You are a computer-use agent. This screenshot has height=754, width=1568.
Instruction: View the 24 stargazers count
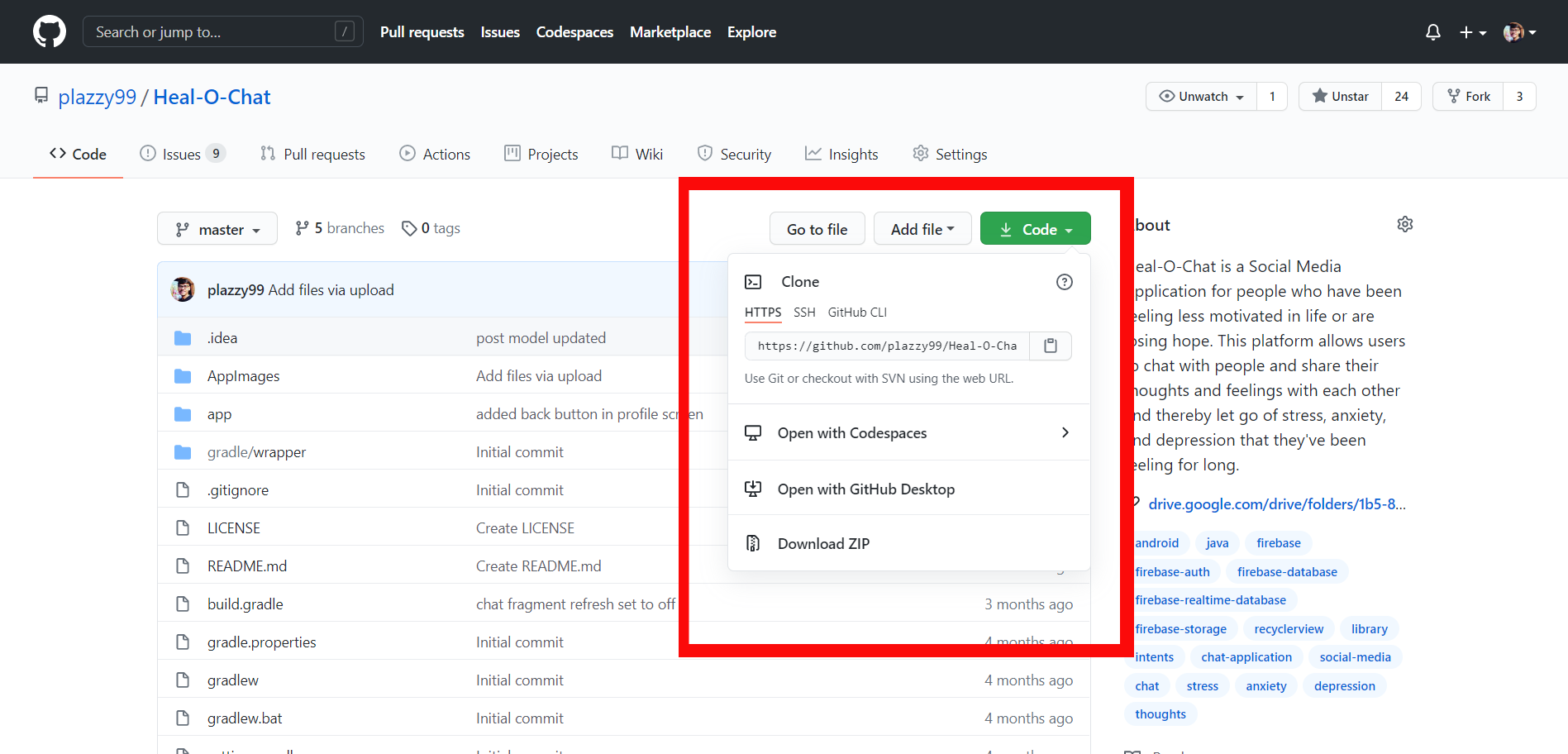(x=1401, y=97)
